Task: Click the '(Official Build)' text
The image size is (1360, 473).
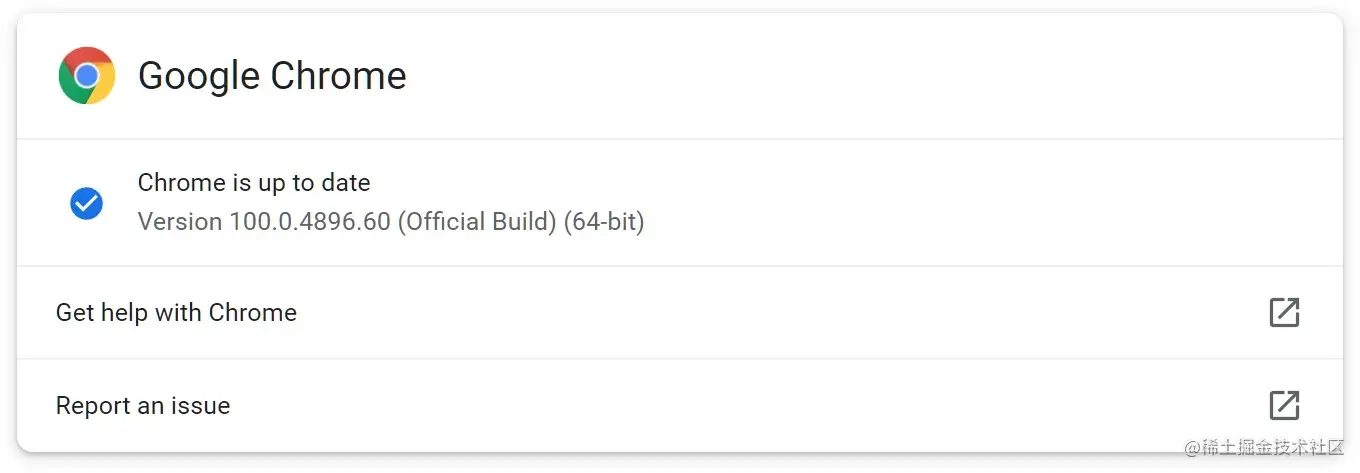Action: point(477,221)
